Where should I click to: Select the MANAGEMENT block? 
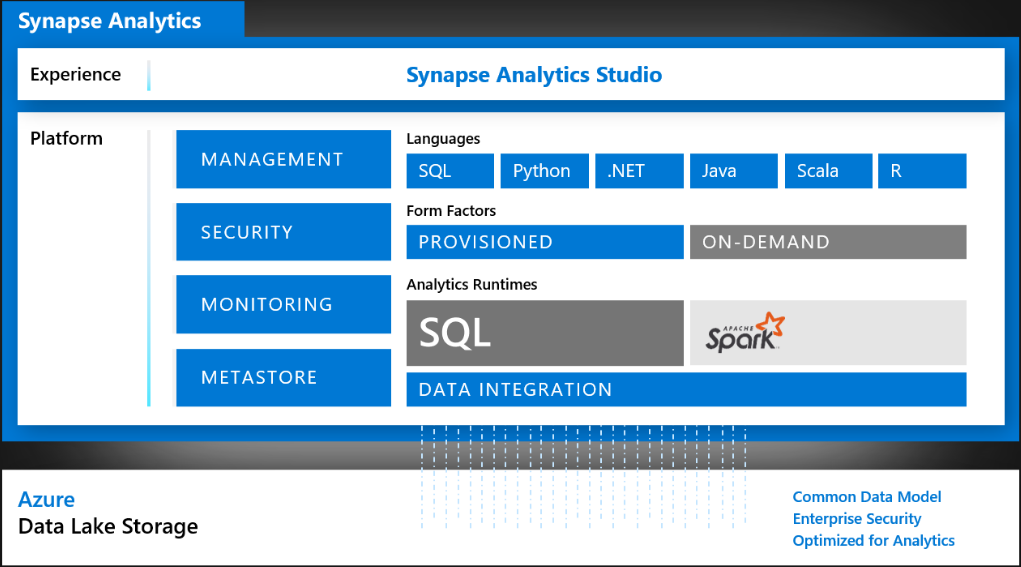click(283, 159)
